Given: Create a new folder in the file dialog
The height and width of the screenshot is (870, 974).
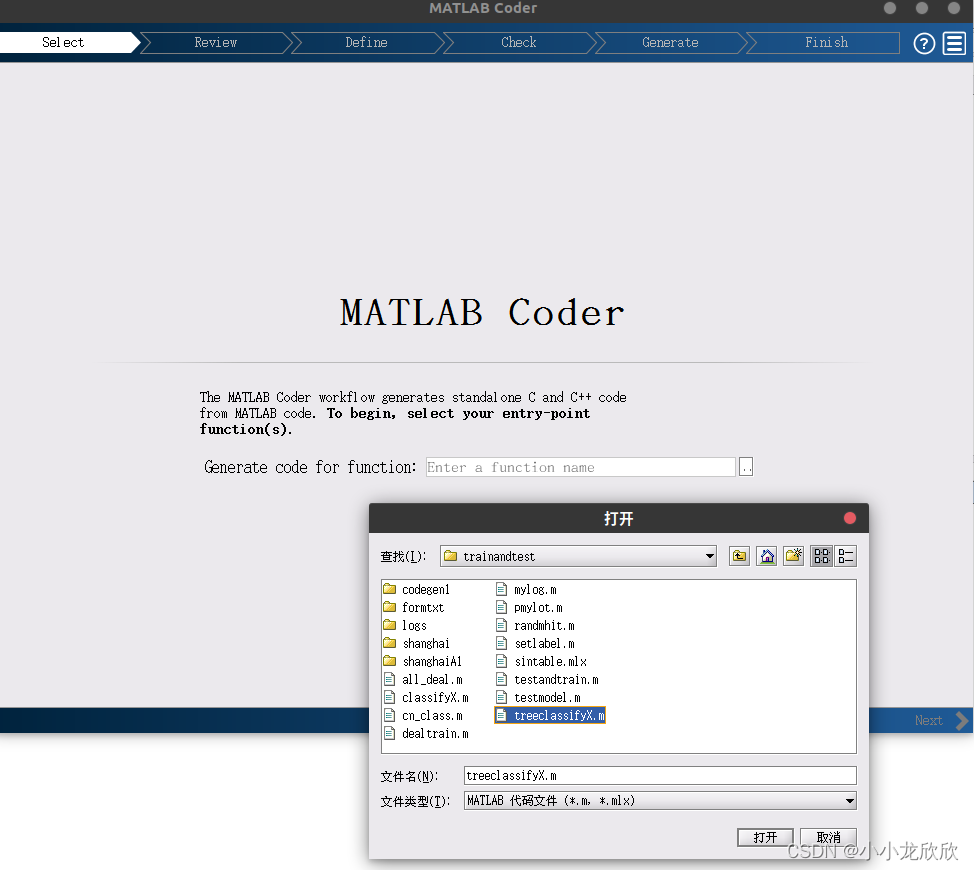Looking at the screenshot, I should click(x=794, y=556).
